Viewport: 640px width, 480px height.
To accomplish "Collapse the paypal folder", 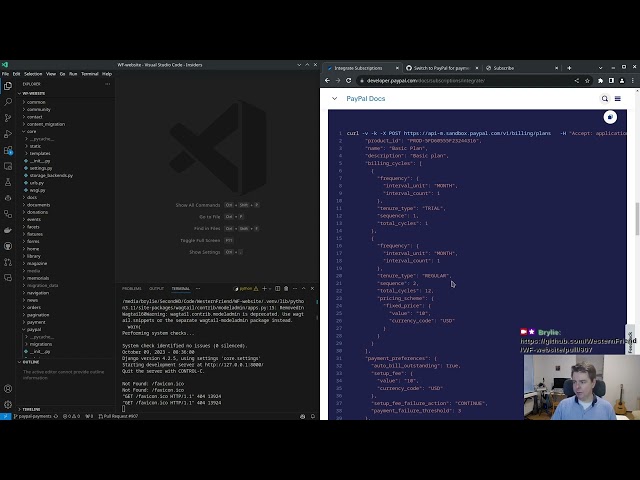I will tap(34, 329).
